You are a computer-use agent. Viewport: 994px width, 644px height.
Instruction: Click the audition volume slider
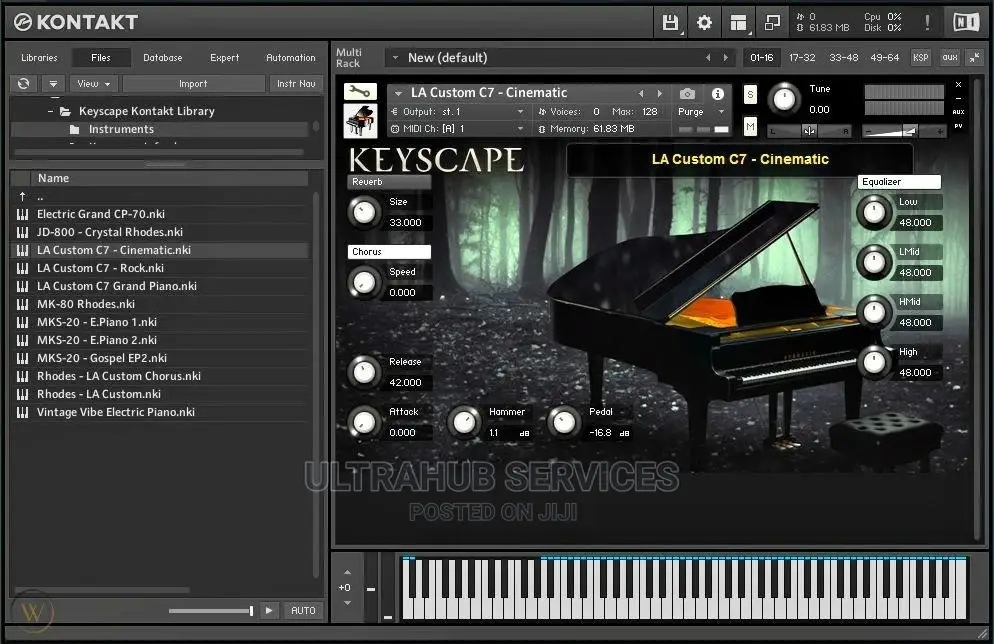(x=211, y=610)
